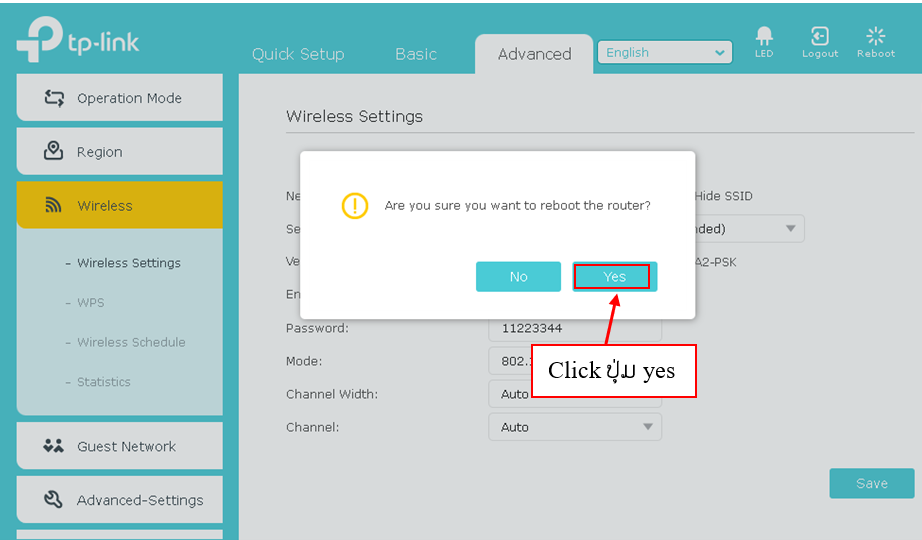Click the tp-link logo
Screen dimensions: 922x540
[78, 41]
